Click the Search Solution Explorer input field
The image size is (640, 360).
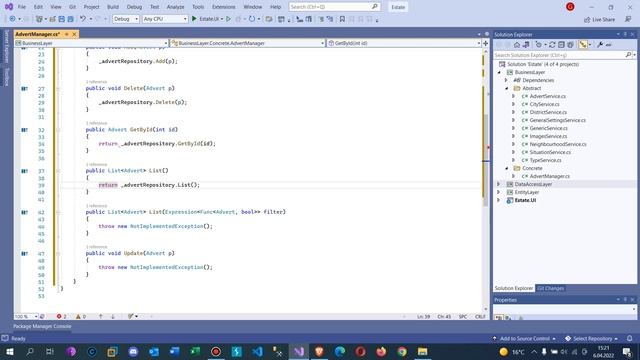559,55
